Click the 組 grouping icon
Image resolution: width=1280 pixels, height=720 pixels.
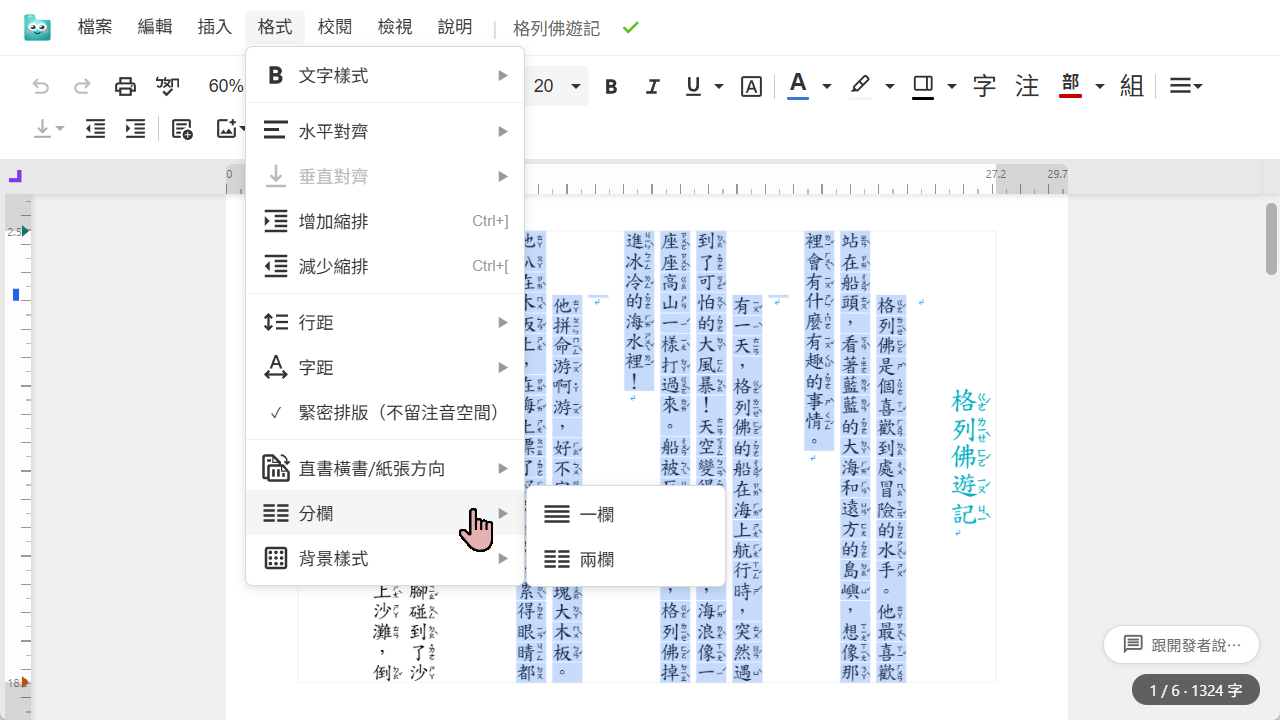[1132, 87]
